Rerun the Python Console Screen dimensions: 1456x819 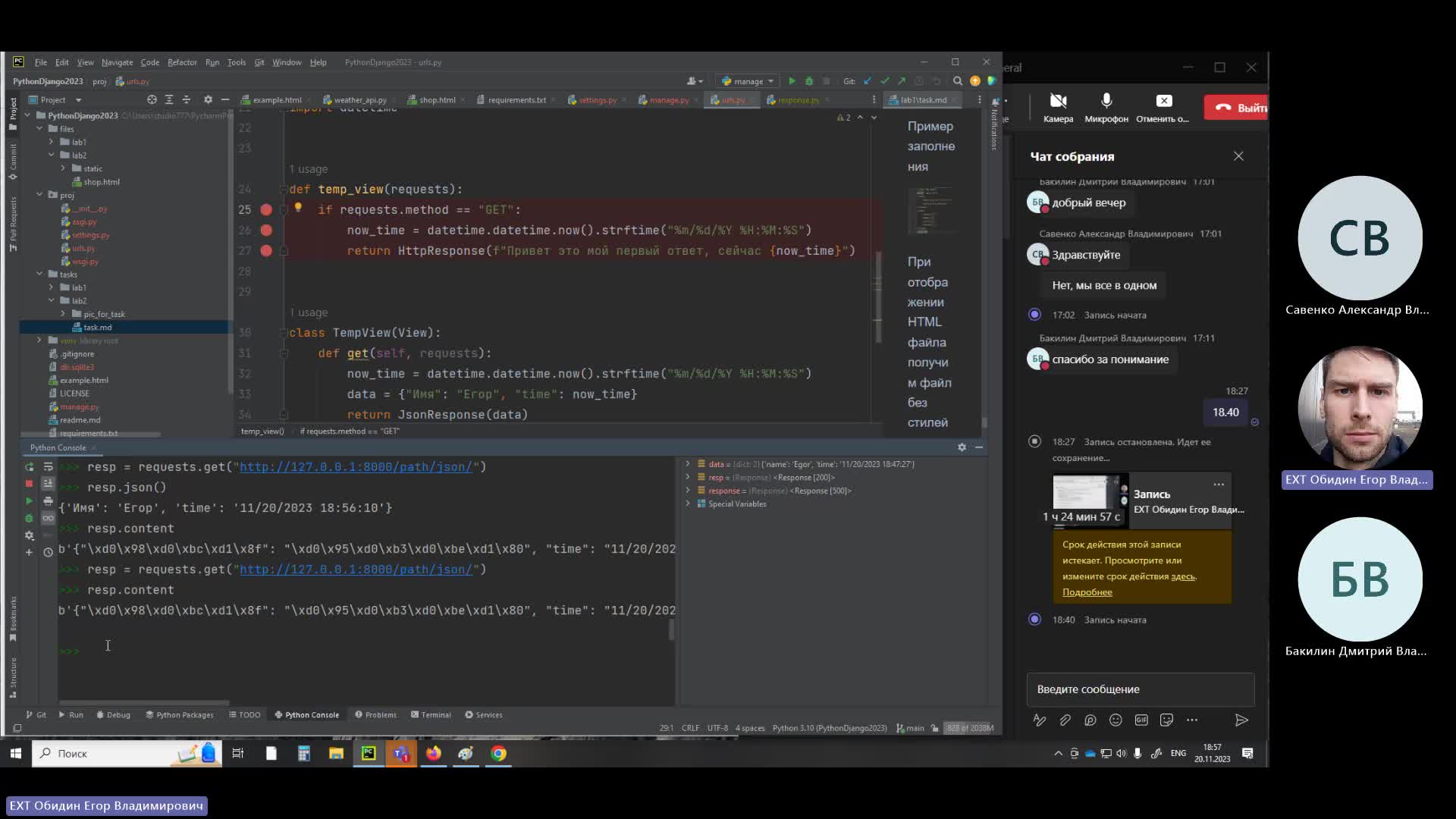(x=29, y=467)
